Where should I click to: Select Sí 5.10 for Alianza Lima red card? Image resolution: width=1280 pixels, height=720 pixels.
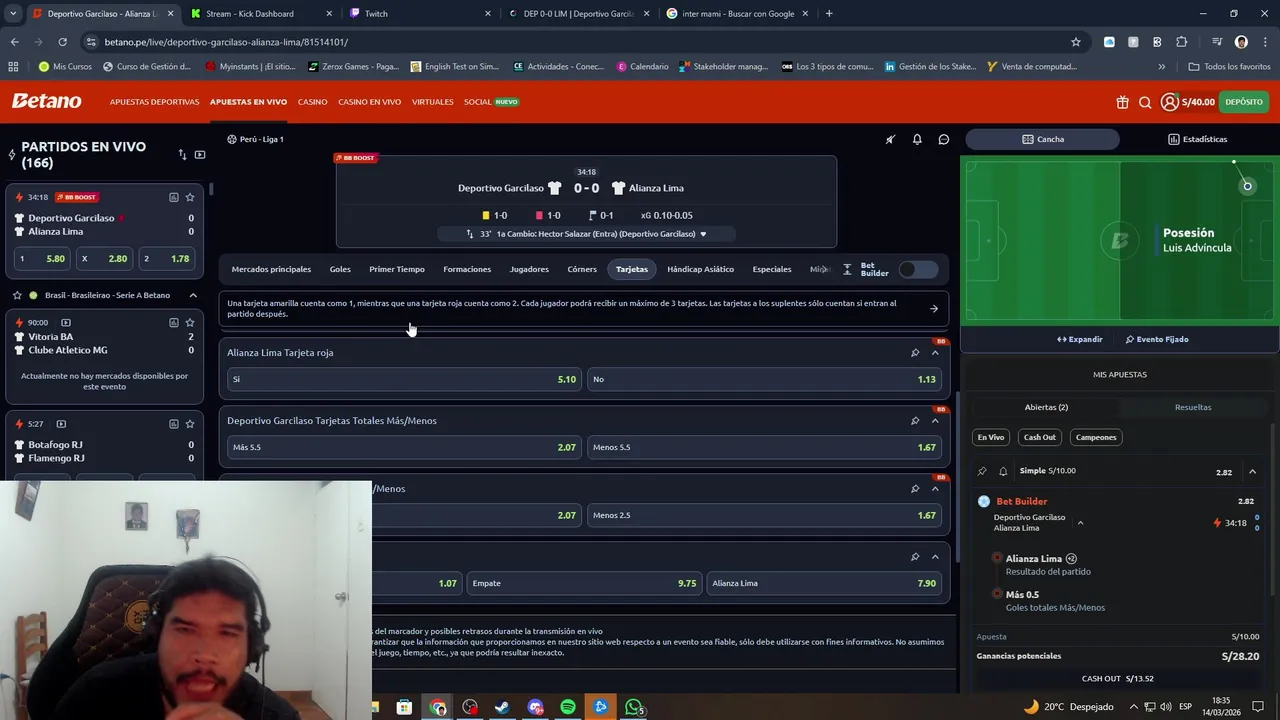(403, 379)
